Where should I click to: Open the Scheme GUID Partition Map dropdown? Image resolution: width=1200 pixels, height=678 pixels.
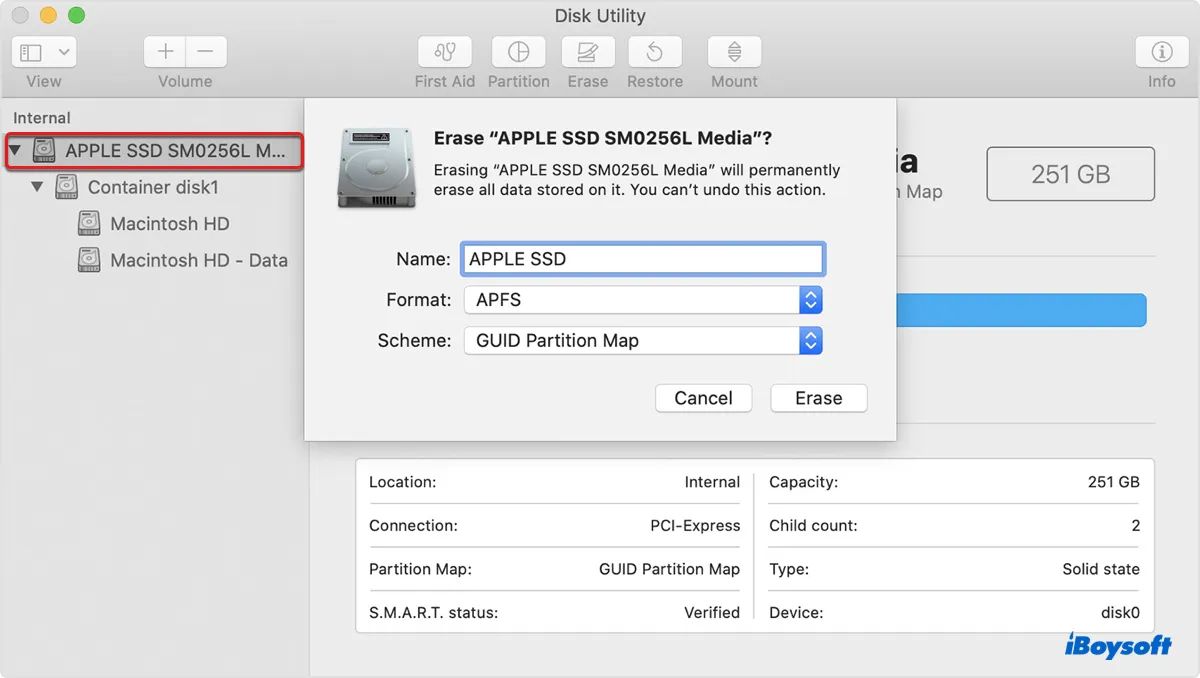coord(642,341)
